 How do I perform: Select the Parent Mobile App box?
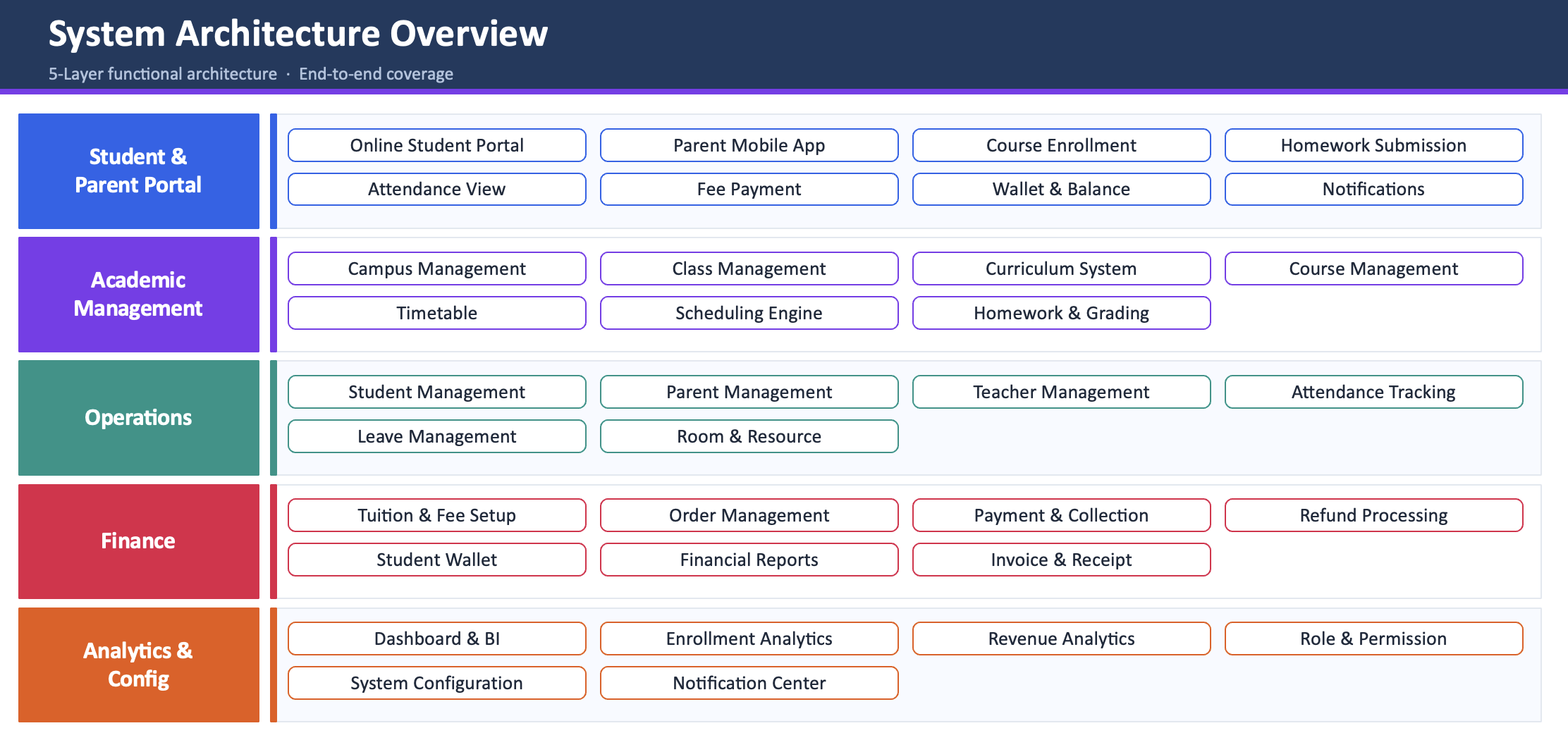tap(749, 145)
